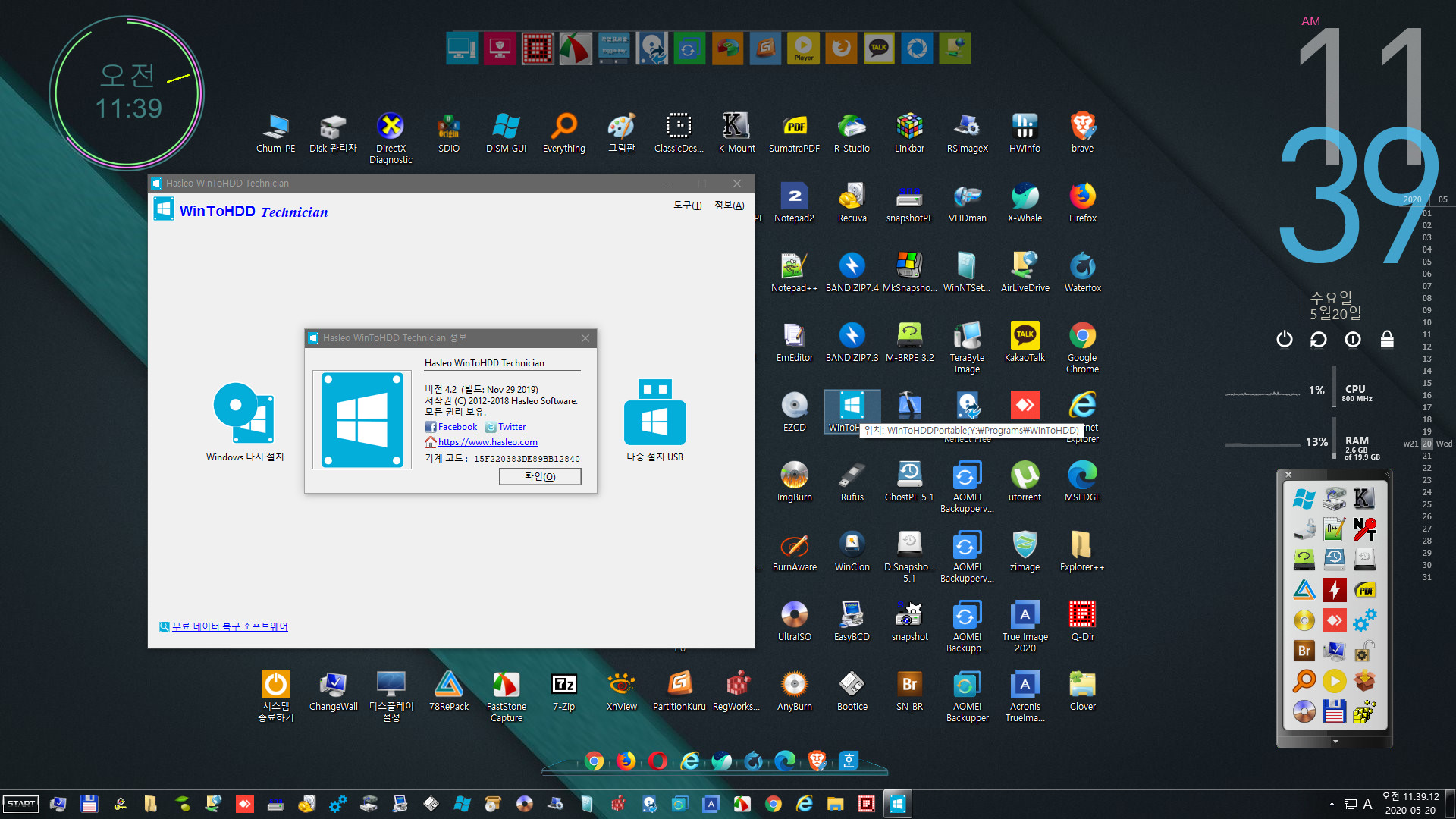Select Windows 다시 설치 option
This screenshot has width=1456, height=819.
[x=244, y=422]
